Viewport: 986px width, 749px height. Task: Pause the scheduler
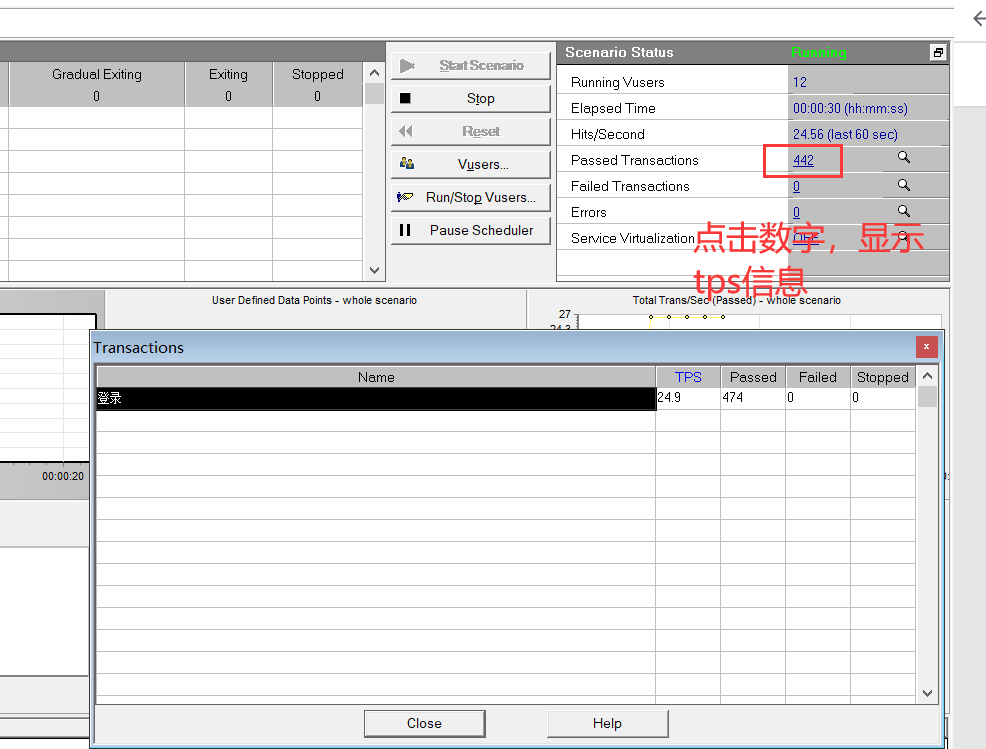(471, 230)
